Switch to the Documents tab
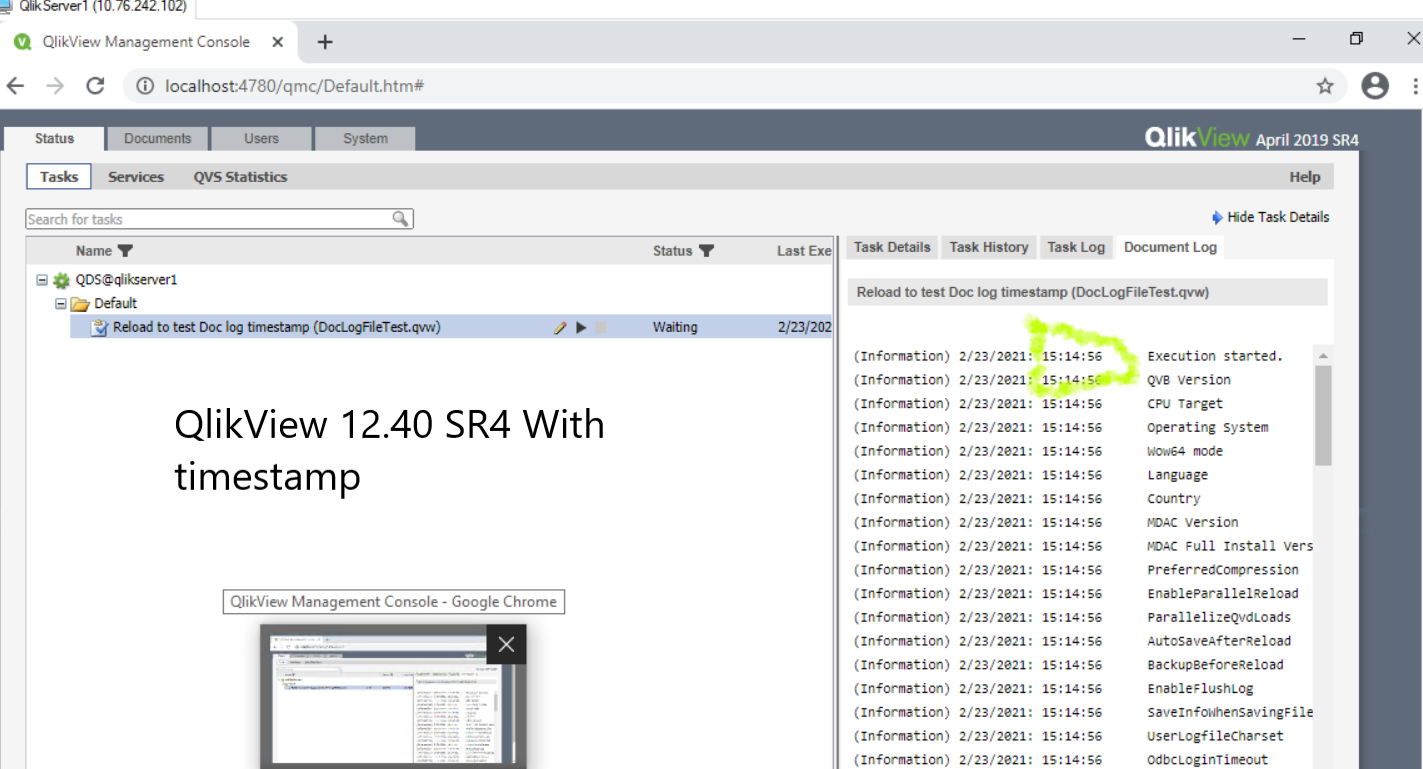This screenshot has width=1423, height=769. (x=157, y=139)
